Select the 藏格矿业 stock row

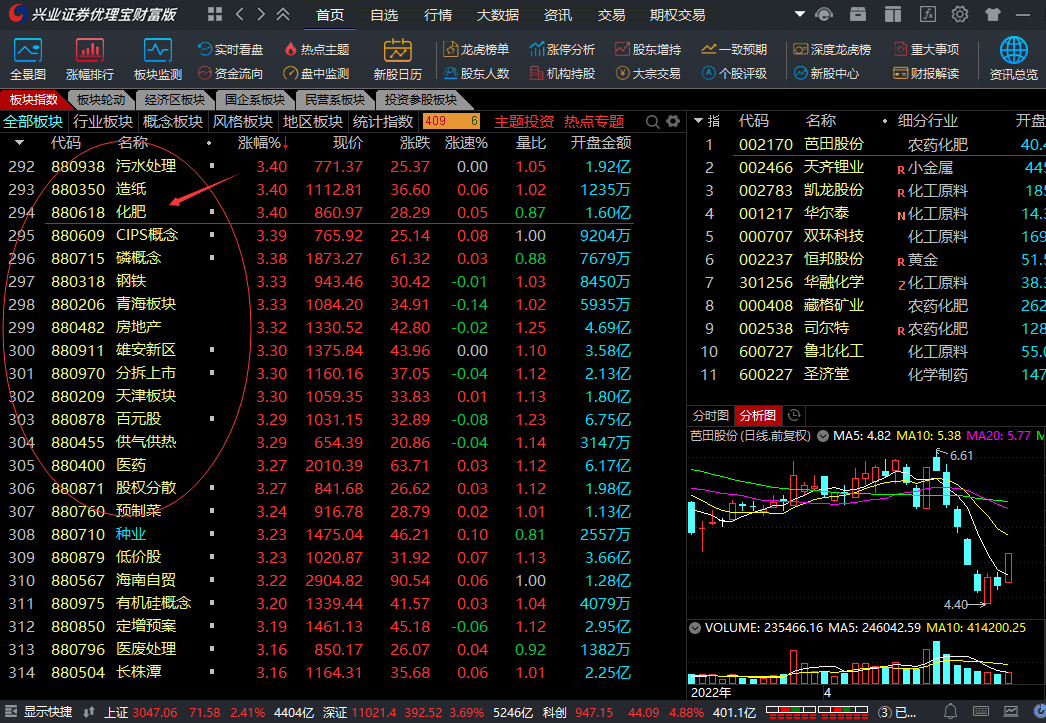click(x=867, y=305)
